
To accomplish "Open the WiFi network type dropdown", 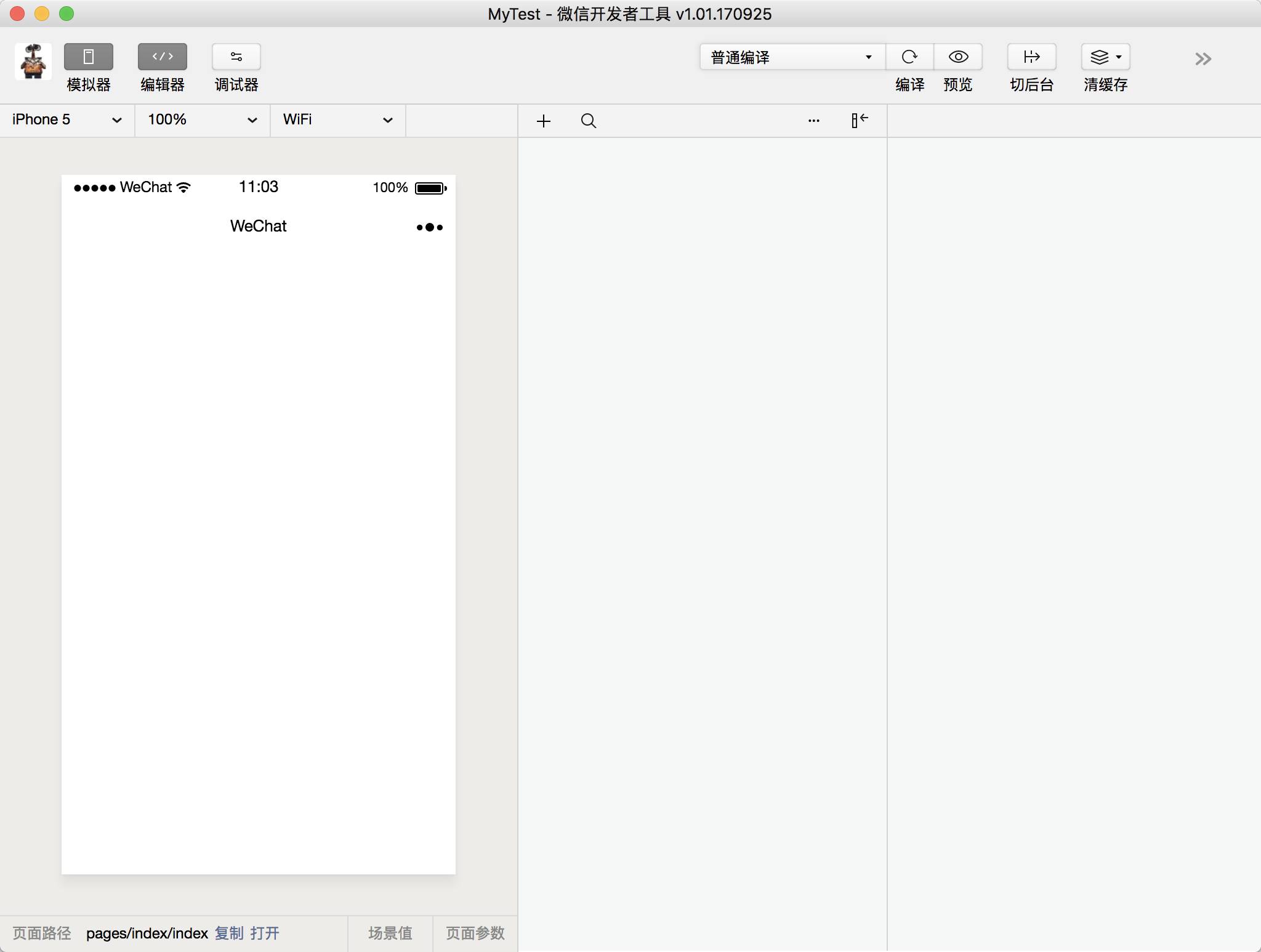I will point(337,120).
